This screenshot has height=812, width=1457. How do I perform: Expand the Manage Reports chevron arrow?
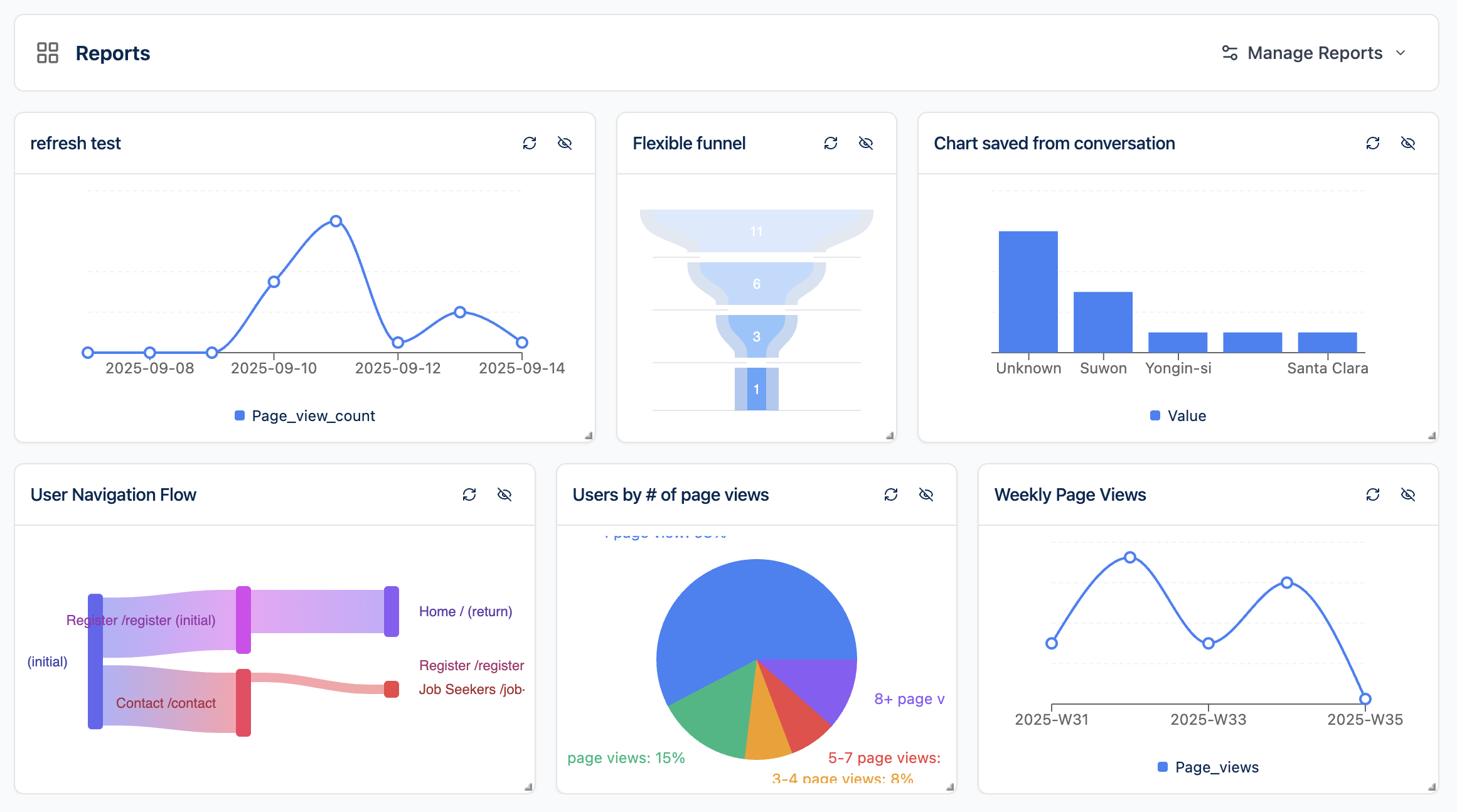pyautogui.click(x=1401, y=53)
